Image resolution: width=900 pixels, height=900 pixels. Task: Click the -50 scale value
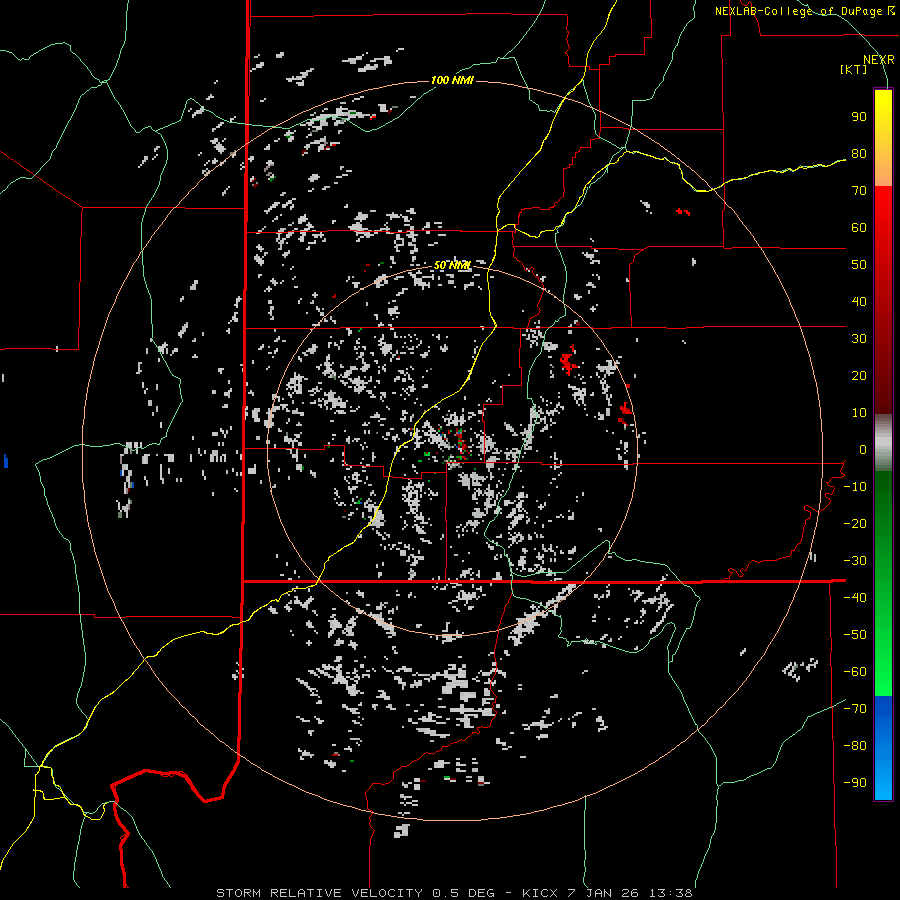pos(855,635)
